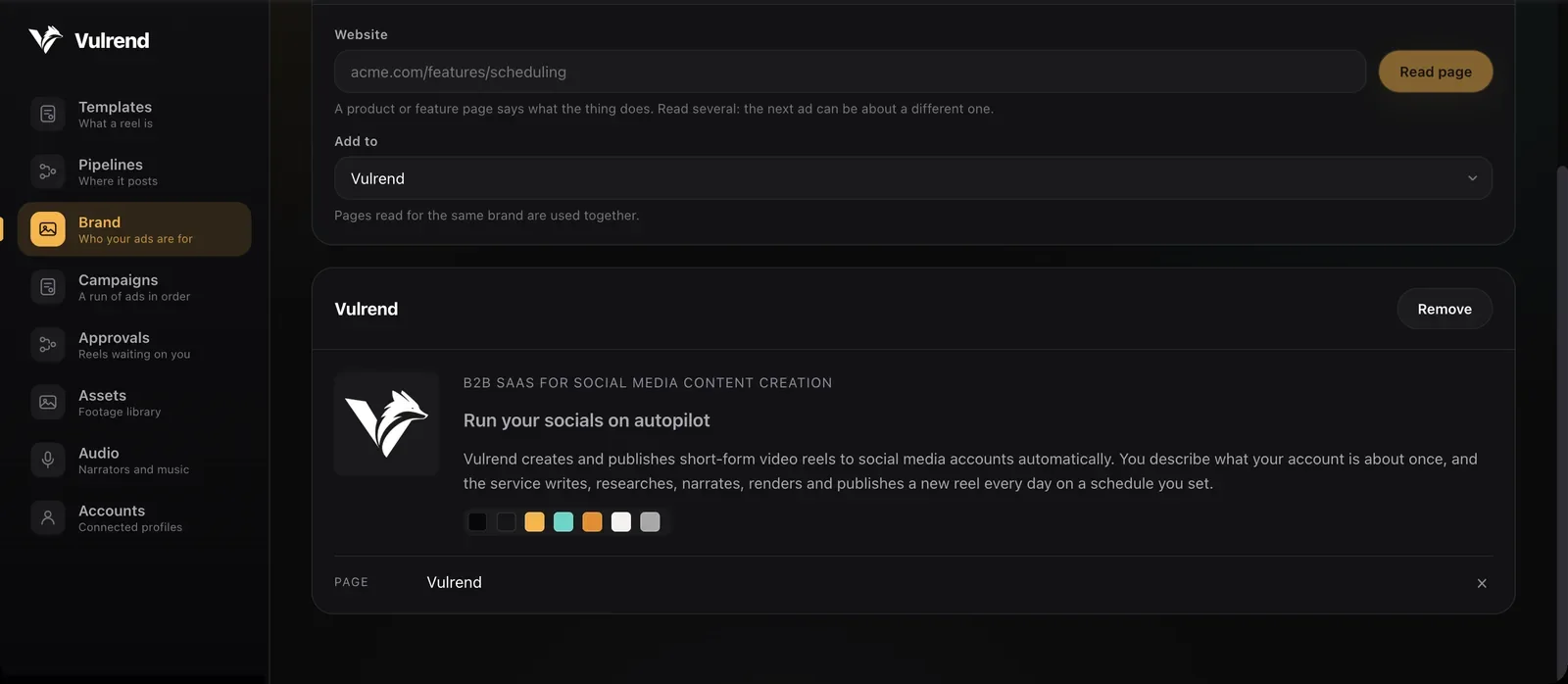Click the Vulrend brand card title
This screenshot has height=684, width=1568.
pos(367,309)
